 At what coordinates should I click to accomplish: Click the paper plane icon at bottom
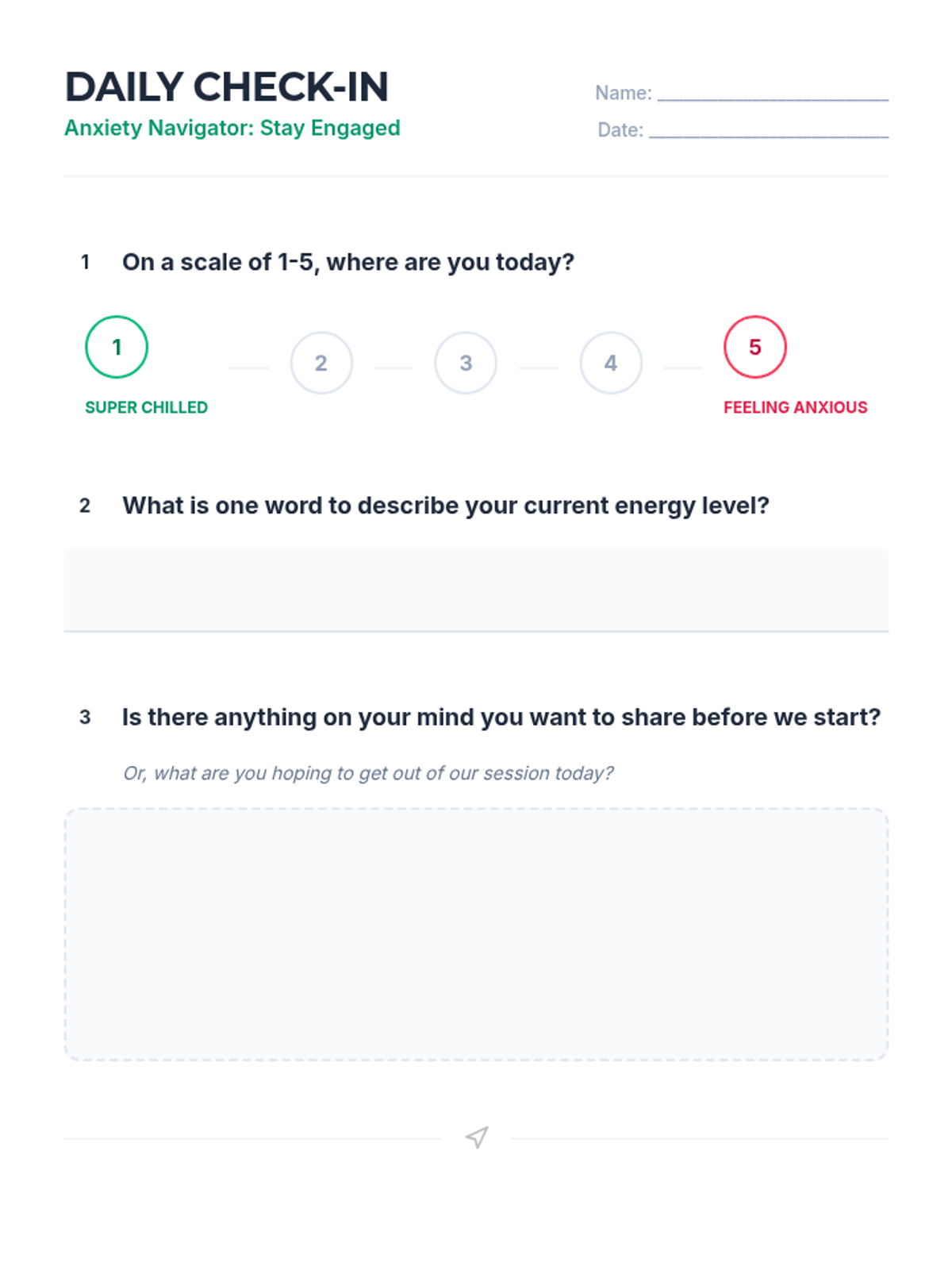[x=477, y=1137]
